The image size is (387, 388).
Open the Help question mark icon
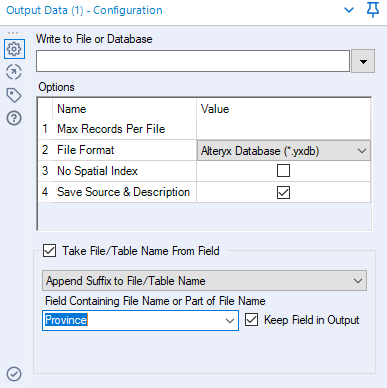(x=14, y=118)
